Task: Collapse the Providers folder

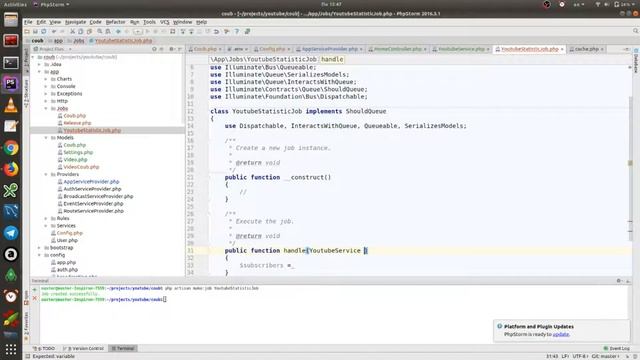Action: [x=46, y=174]
